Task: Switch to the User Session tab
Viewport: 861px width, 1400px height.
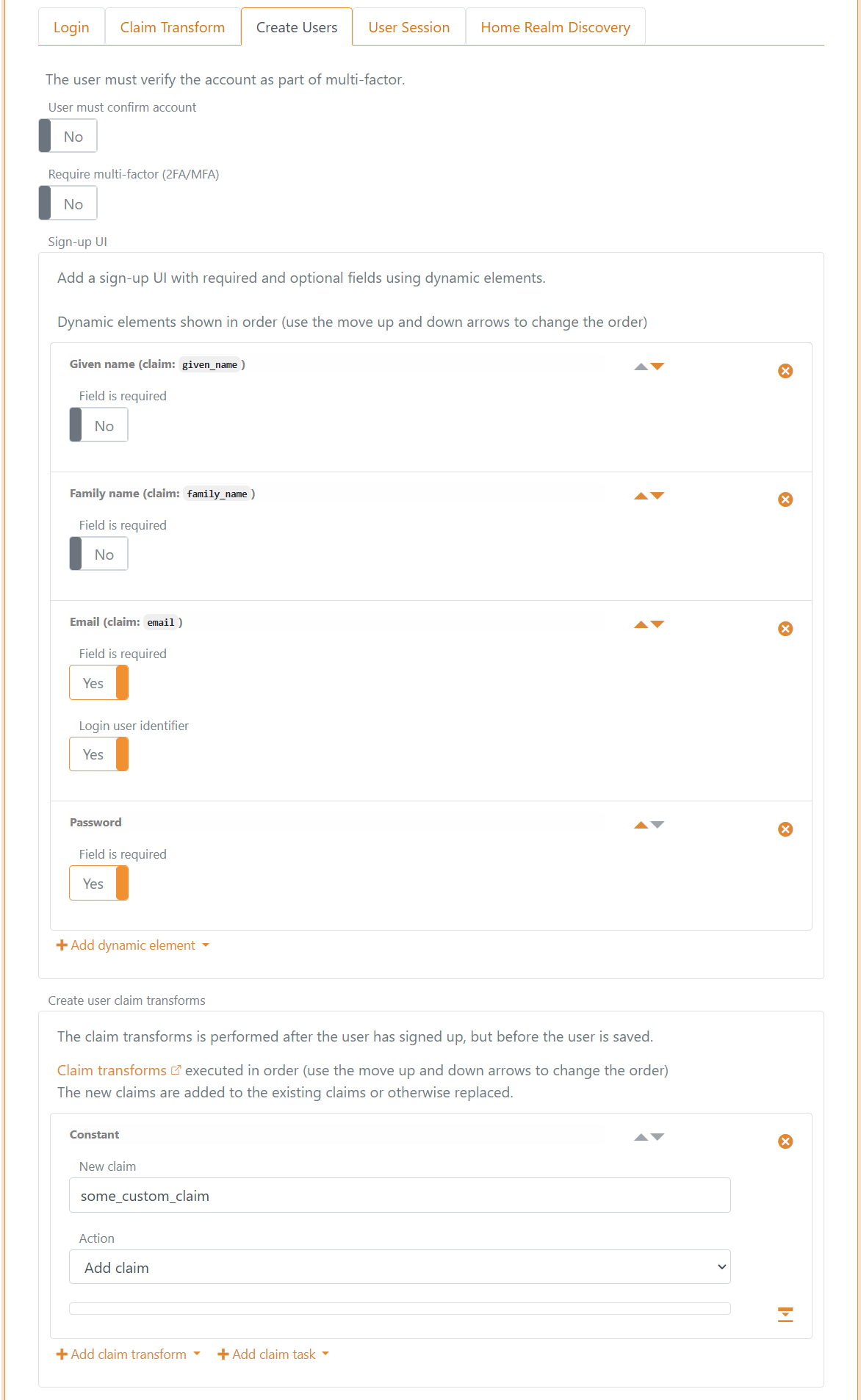Action: [409, 26]
